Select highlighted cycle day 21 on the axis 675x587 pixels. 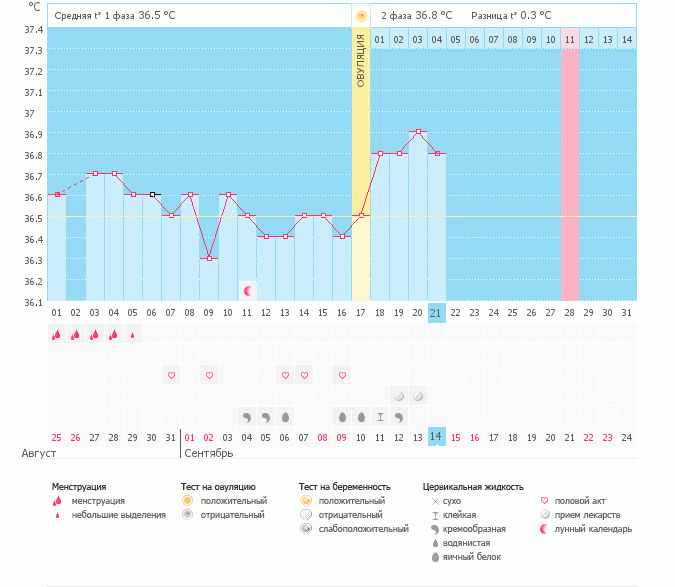coord(436,312)
